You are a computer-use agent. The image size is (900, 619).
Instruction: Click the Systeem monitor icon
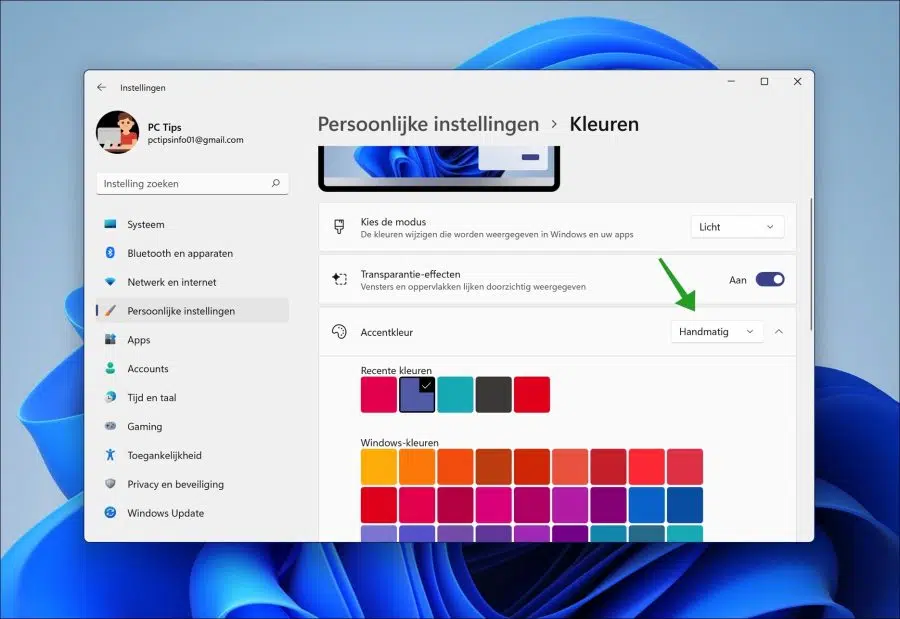pos(110,224)
